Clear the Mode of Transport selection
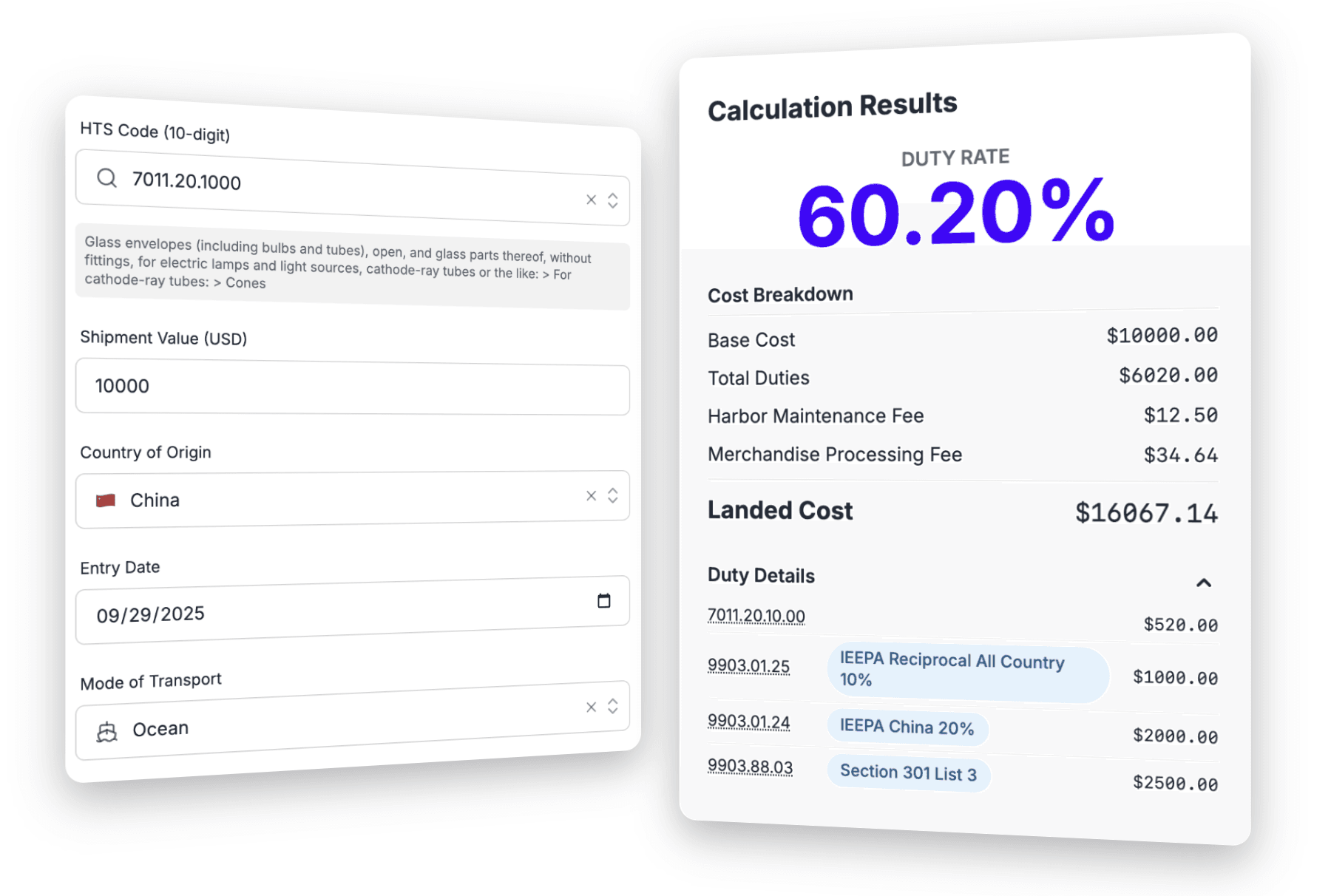Image resolution: width=1331 pixels, height=896 pixels. tap(591, 707)
